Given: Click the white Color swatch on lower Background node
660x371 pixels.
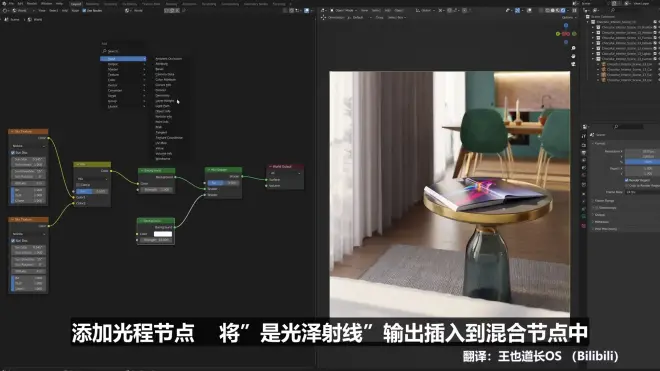Looking at the screenshot, I should (x=163, y=234).
